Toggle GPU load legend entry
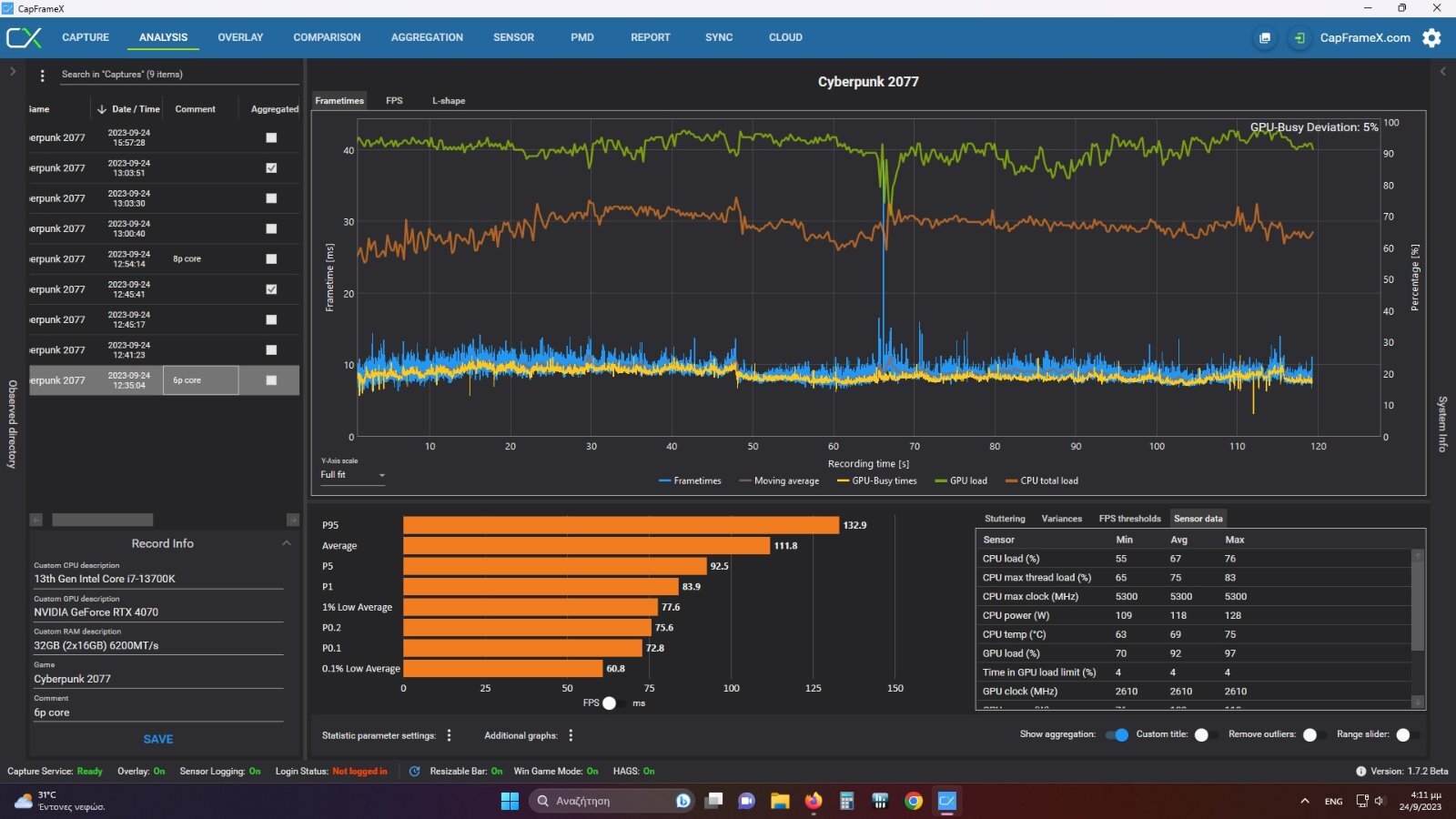 [961, 481]
